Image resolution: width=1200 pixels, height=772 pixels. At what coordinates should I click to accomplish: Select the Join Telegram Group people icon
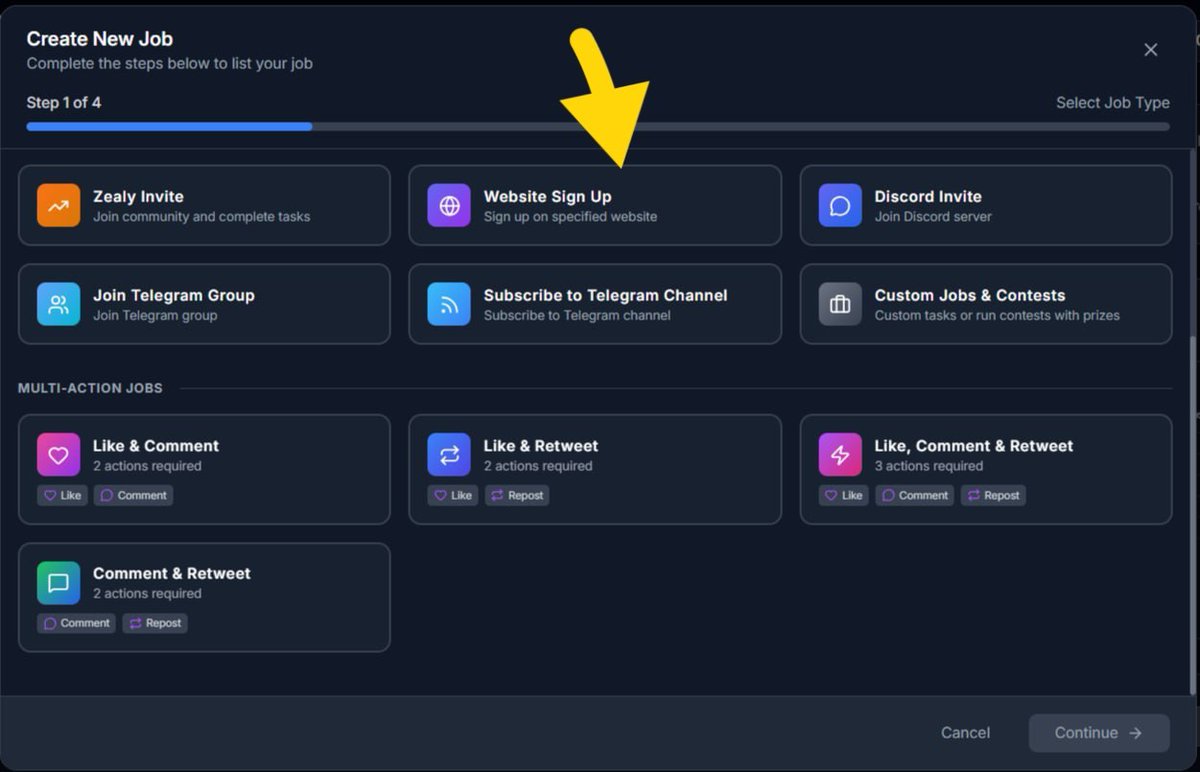(x=58, y=304)
